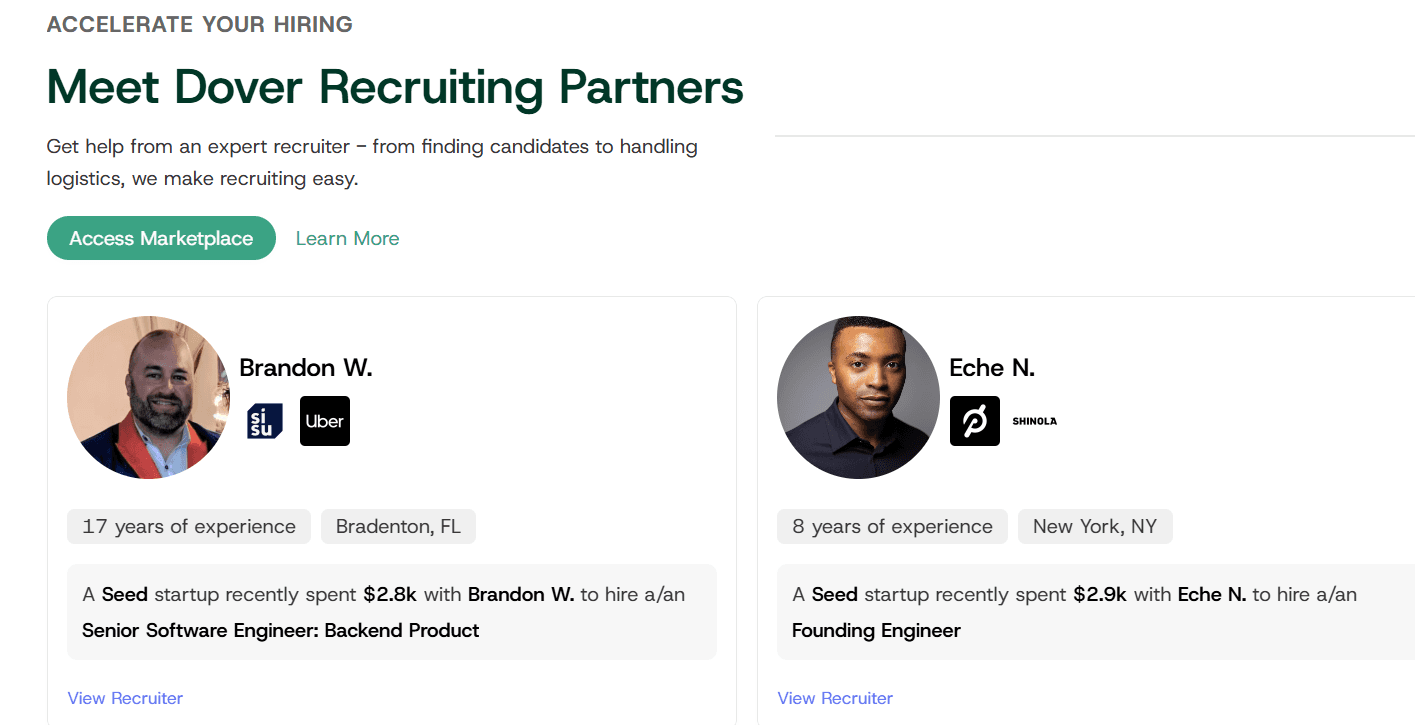1415x725 pixels.
Task: Click Senior Software Engineer: Backend Product text
Action: [281, 631]
